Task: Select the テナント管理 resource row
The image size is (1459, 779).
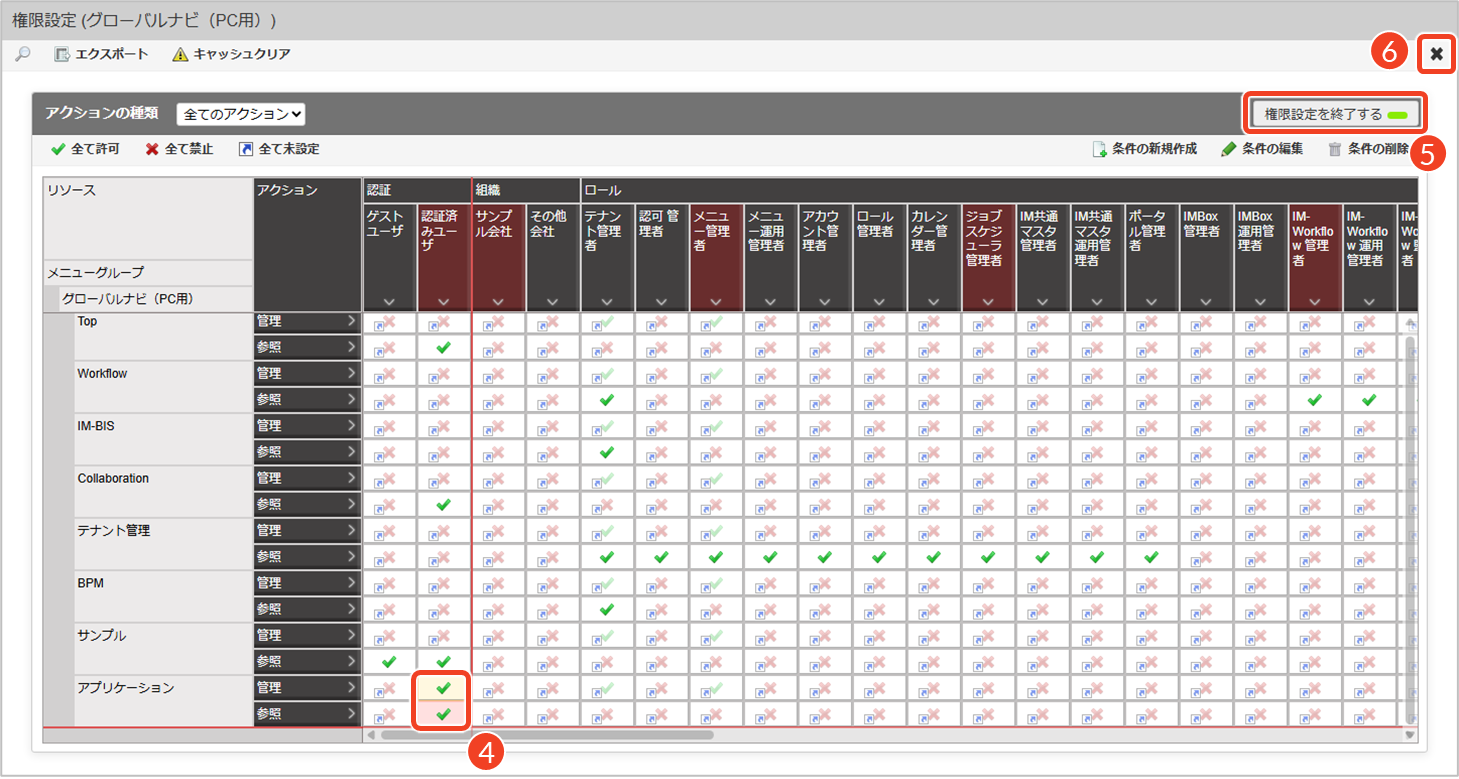Action: click(x=113, y=531)
